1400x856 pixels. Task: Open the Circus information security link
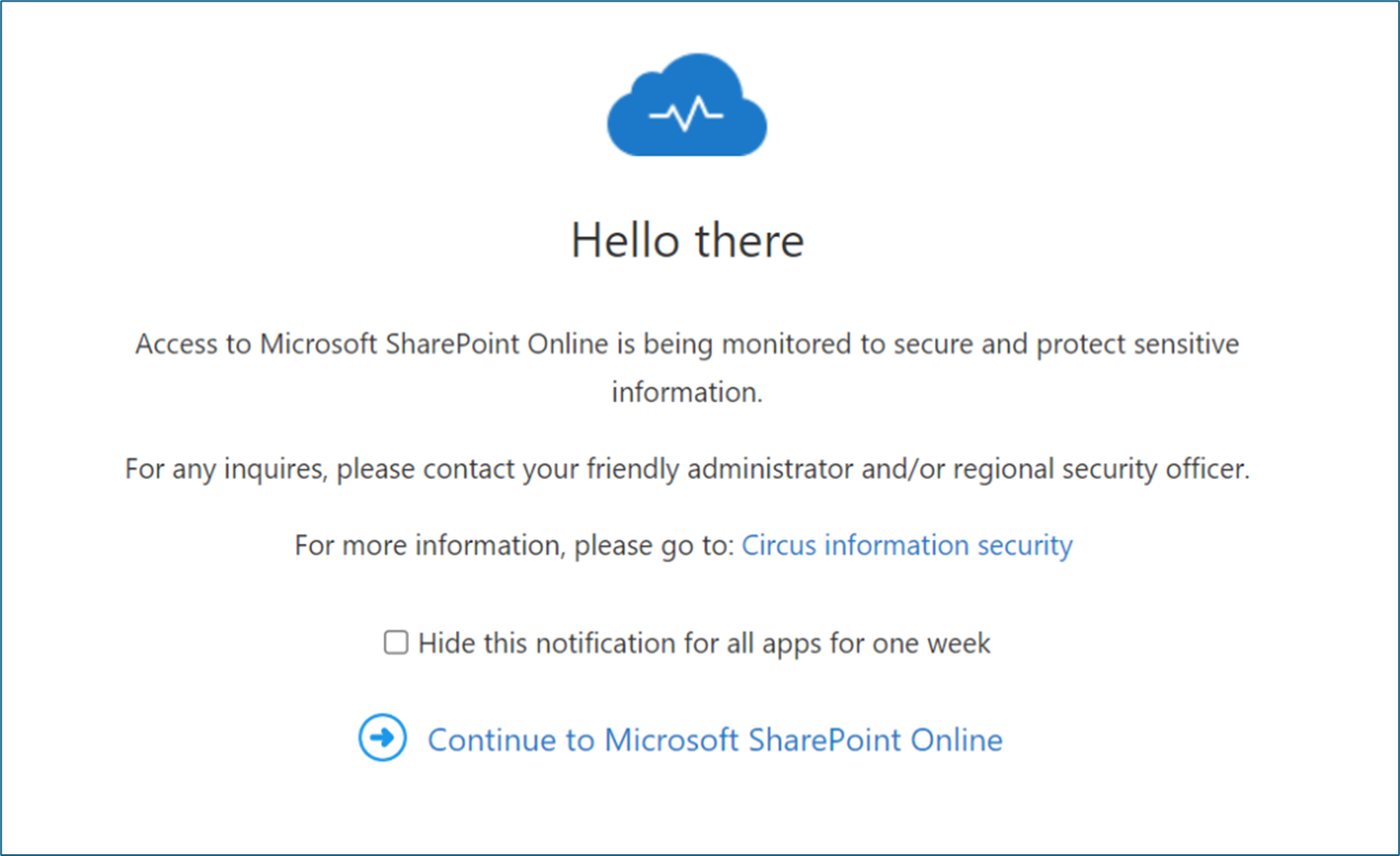coord(906,546)
